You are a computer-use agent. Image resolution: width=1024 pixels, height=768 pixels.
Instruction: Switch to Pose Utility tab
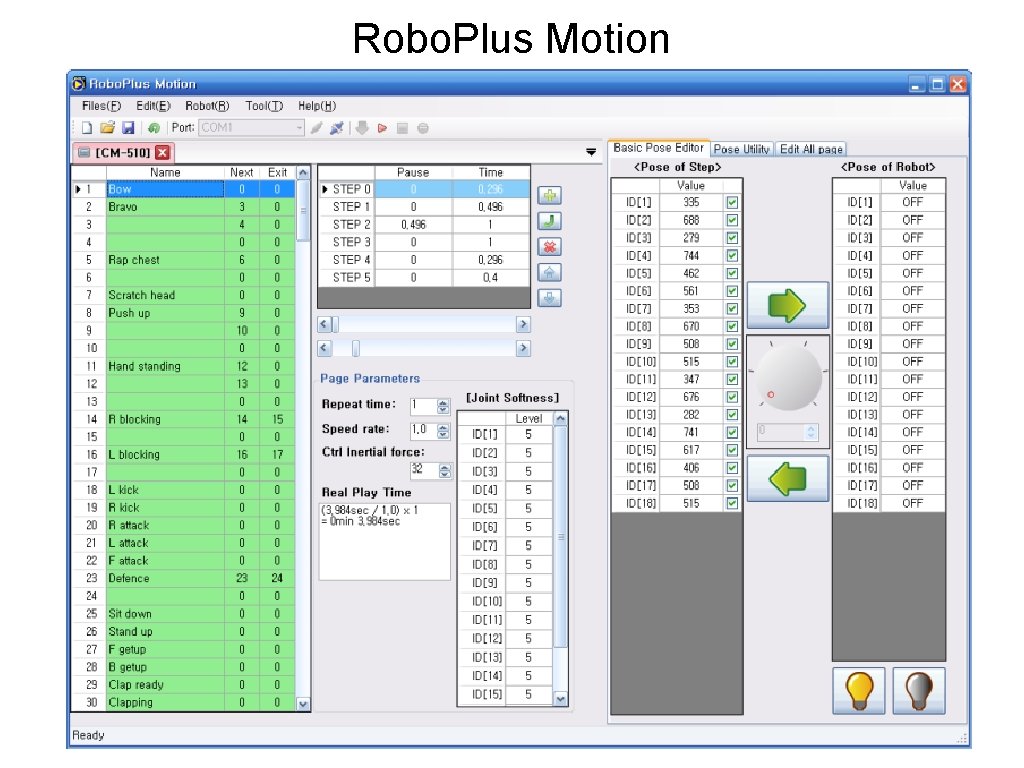click(x=742, y=149)
